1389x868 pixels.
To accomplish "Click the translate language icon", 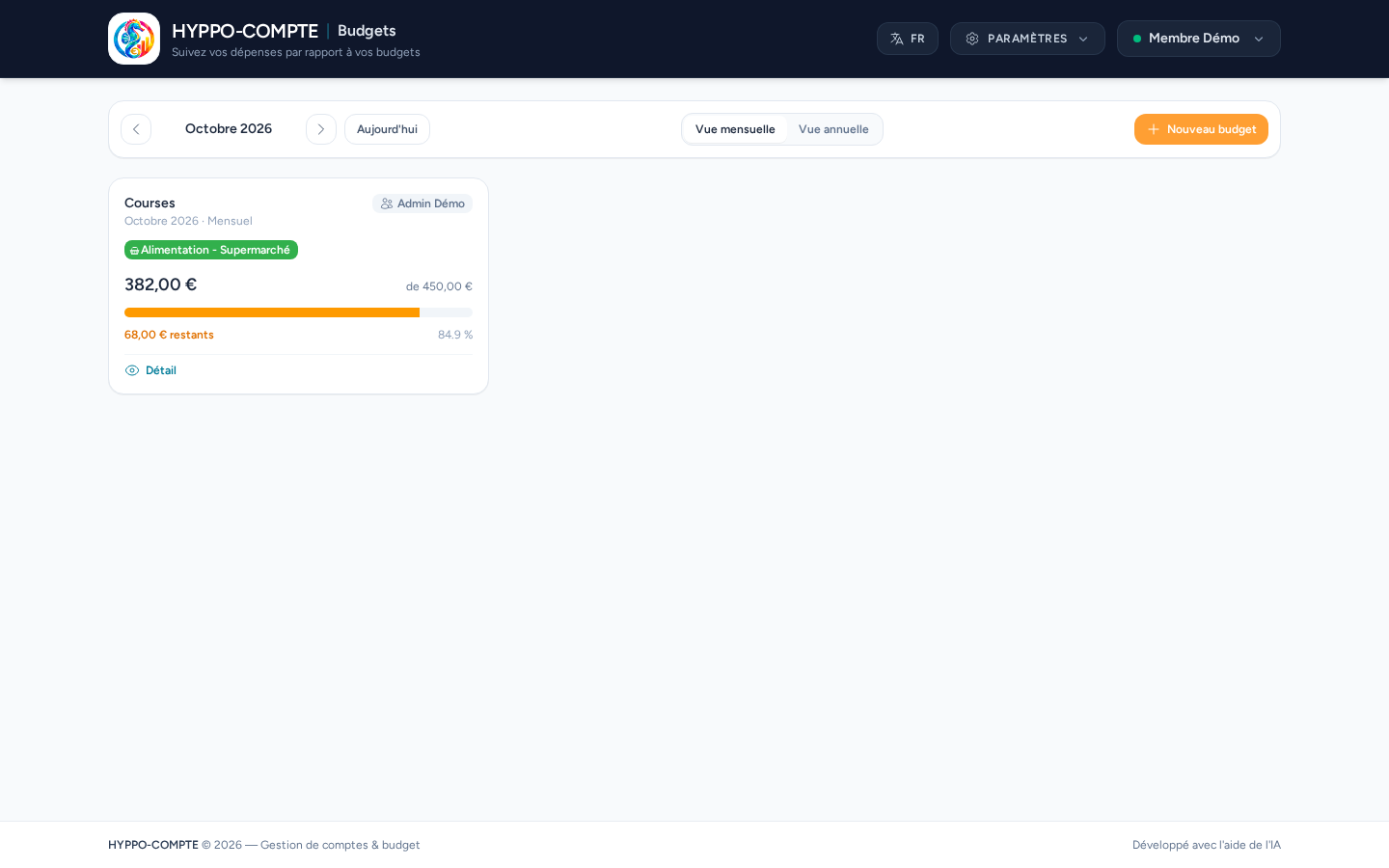I will tap(897, 39).
